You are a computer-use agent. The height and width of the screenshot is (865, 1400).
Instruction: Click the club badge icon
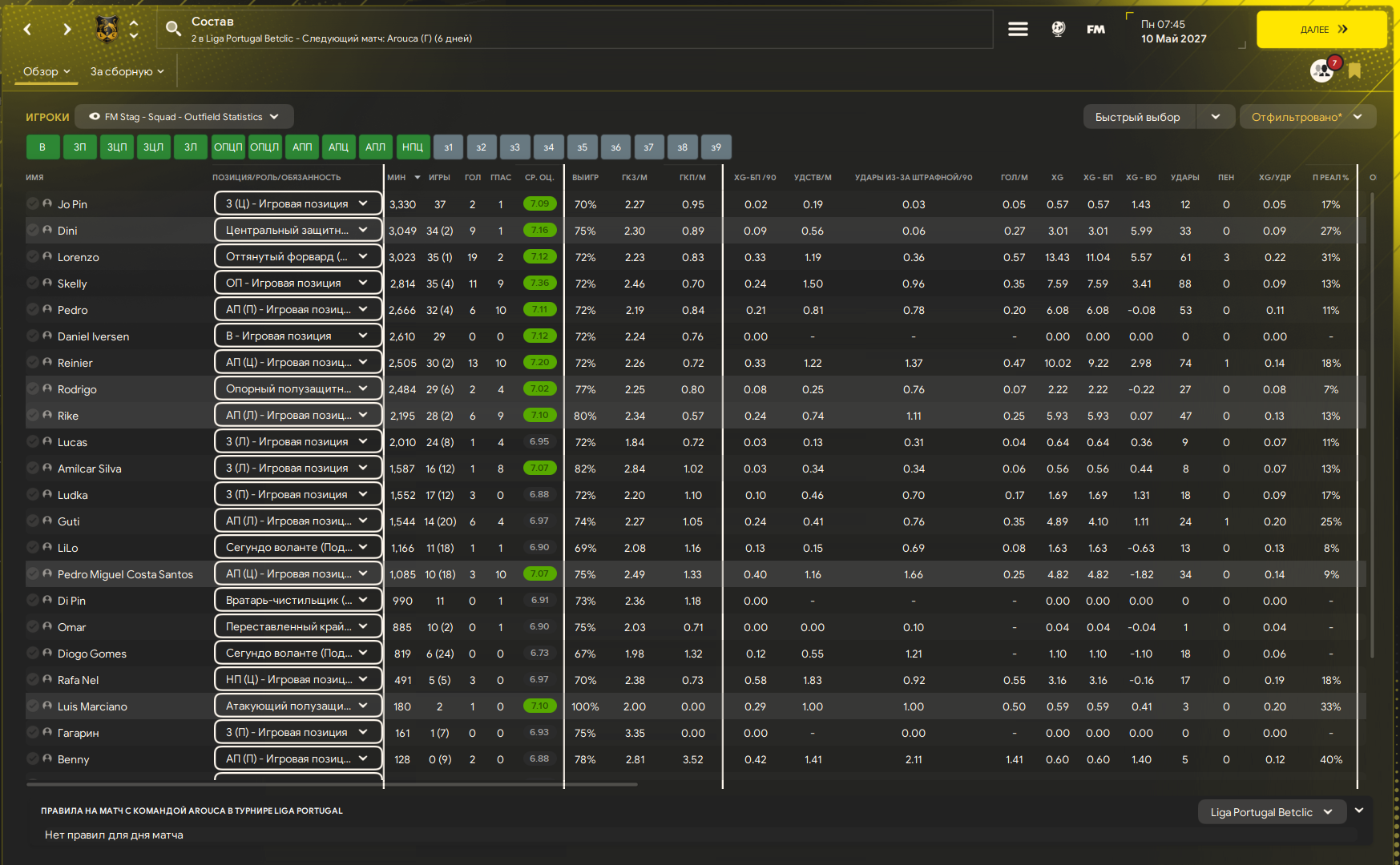107,30
